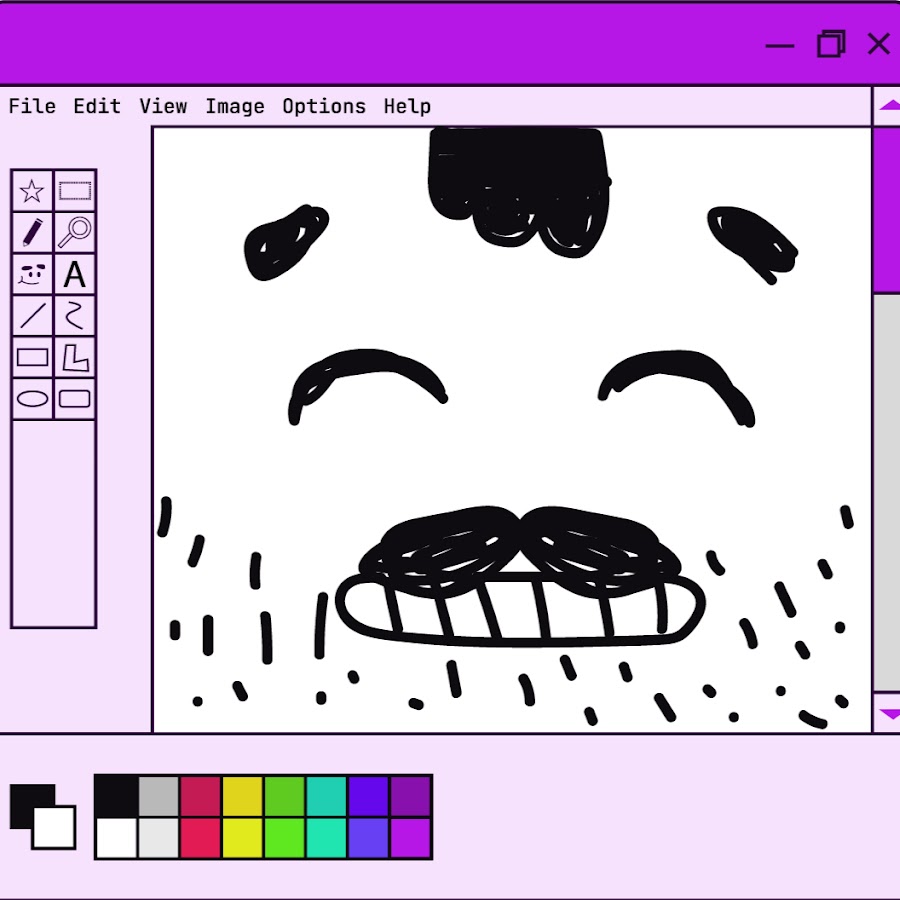Select the polygon shape tool
Screen dimensions: 900x900
point(75,357)
